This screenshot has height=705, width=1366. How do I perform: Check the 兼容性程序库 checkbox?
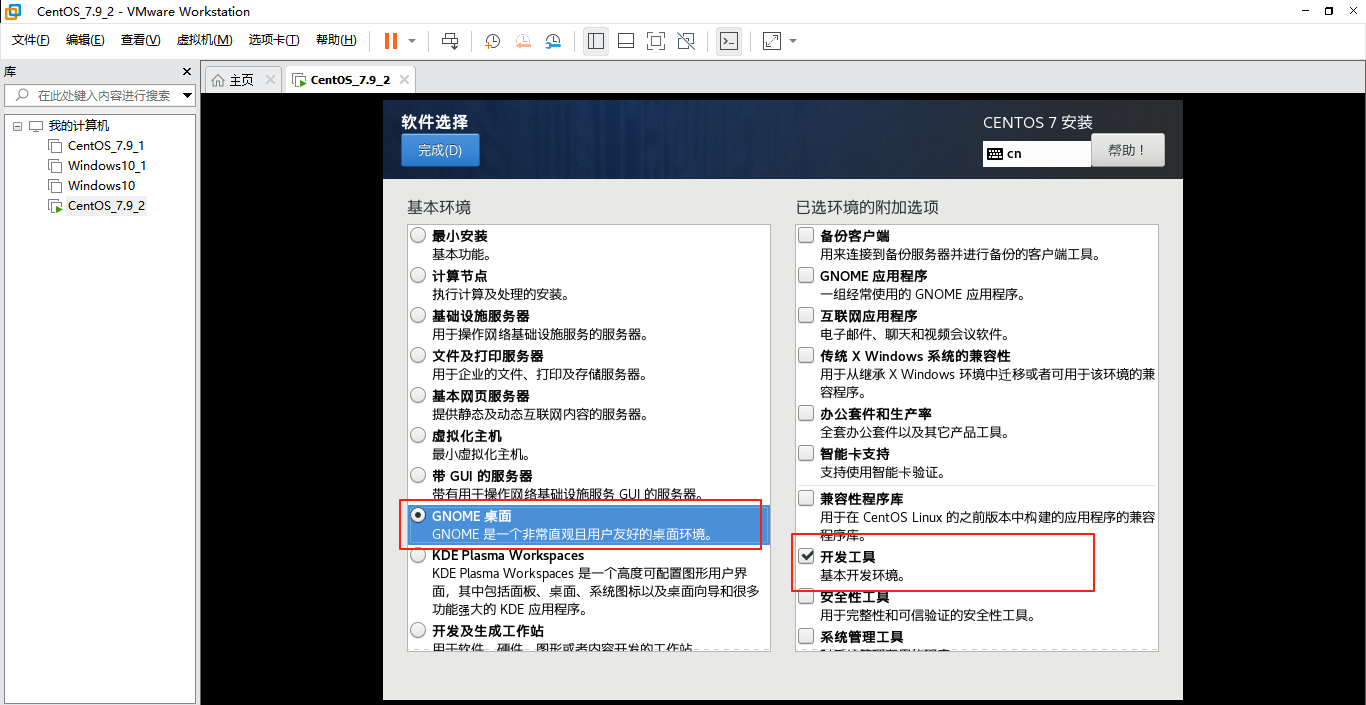(806, 498)
